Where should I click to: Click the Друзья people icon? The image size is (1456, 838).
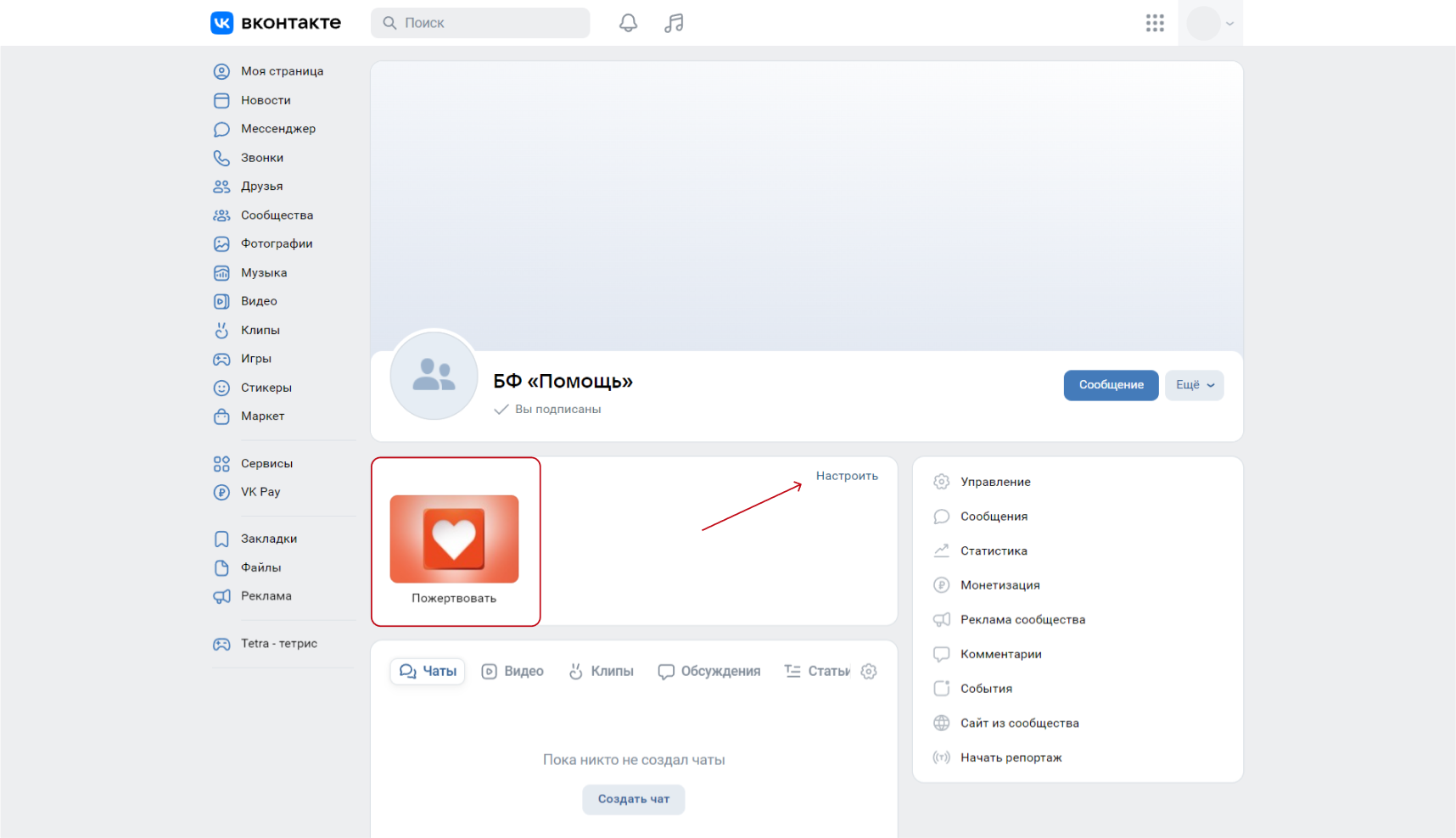point(221,187)
